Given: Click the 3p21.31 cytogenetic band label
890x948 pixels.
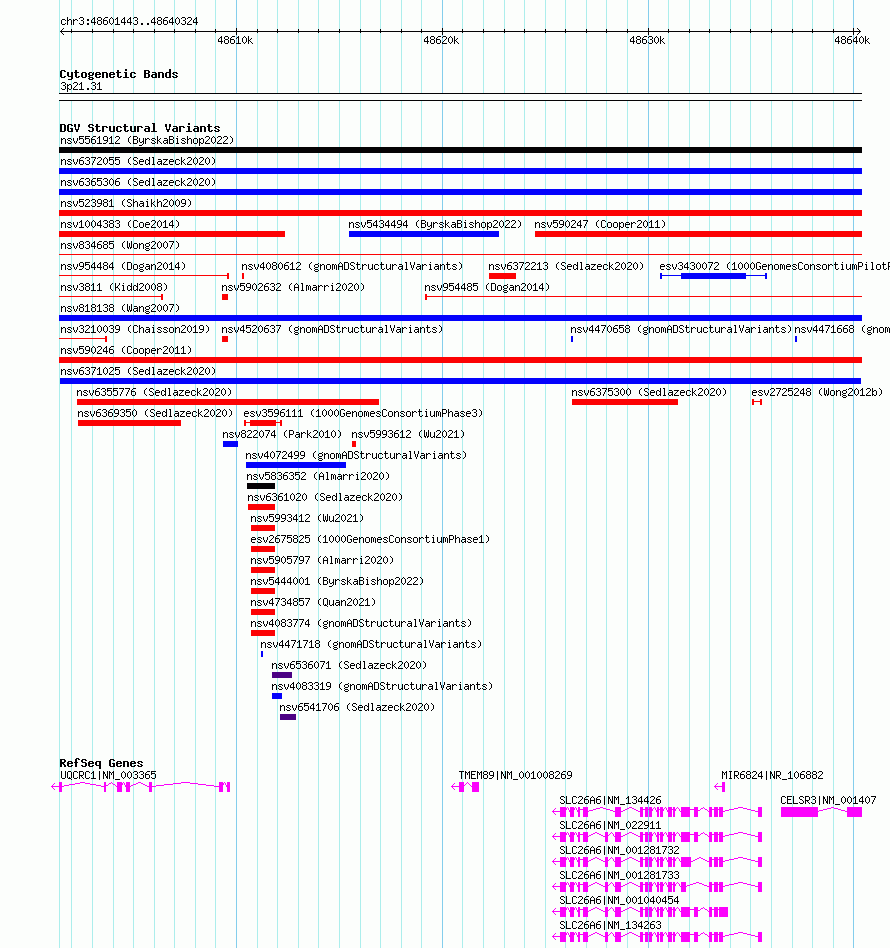Looking at the screenshot, I should pyautogui.click(x=81, y=86).
